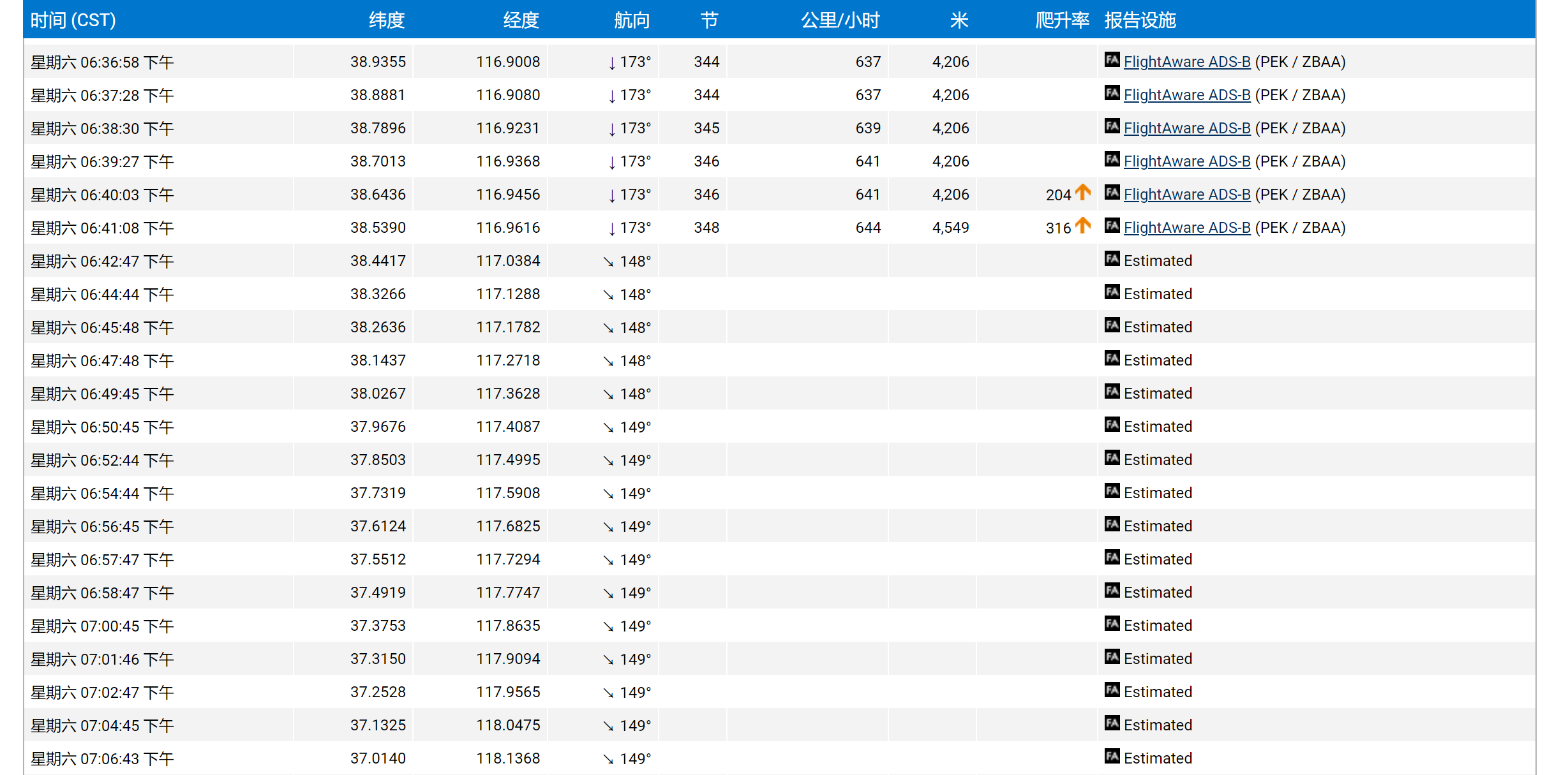Click FA icon in 06:54:44 row
Image resolution: width=1568 pixels, height=775 pixels.
tap(1112, 491)
